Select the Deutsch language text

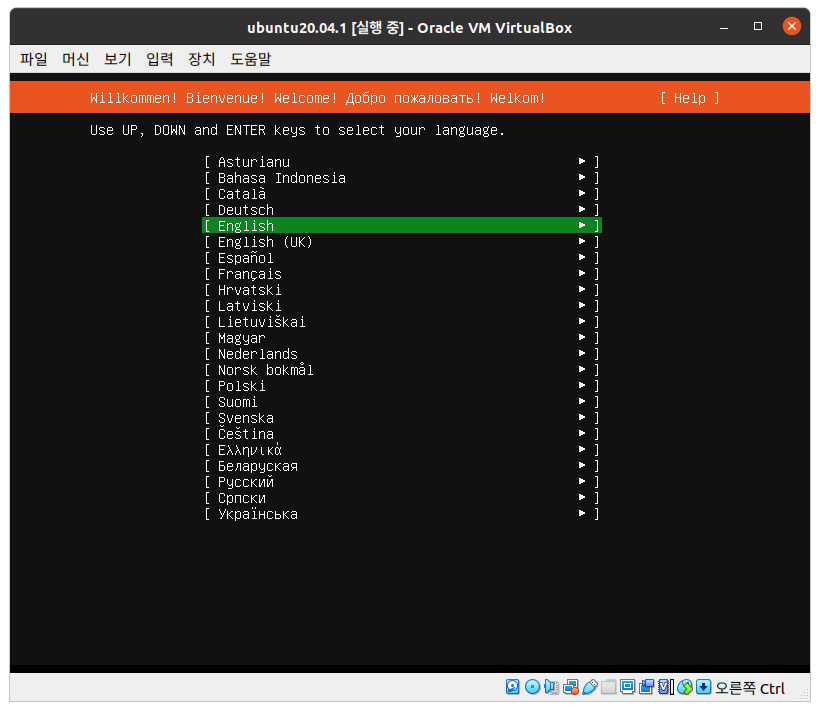click(x=246, y=210)
